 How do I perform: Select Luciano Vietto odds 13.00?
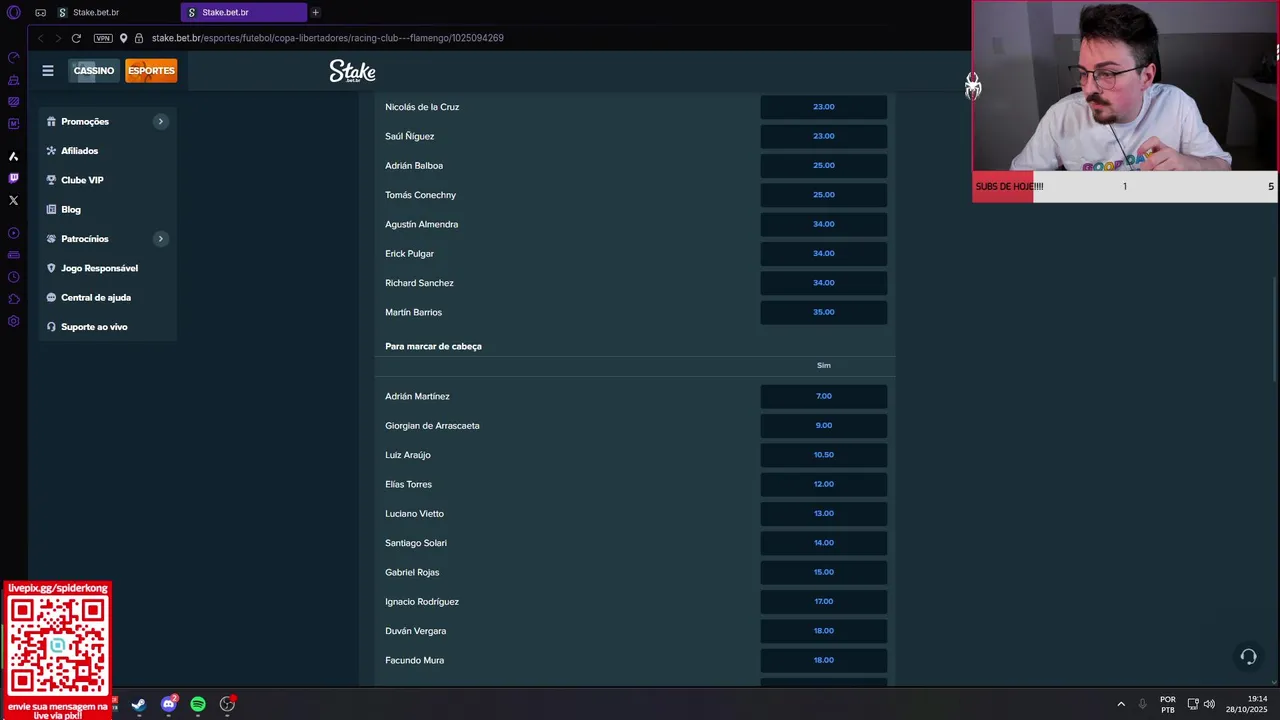pyautogui.click(x=823, y=513)
